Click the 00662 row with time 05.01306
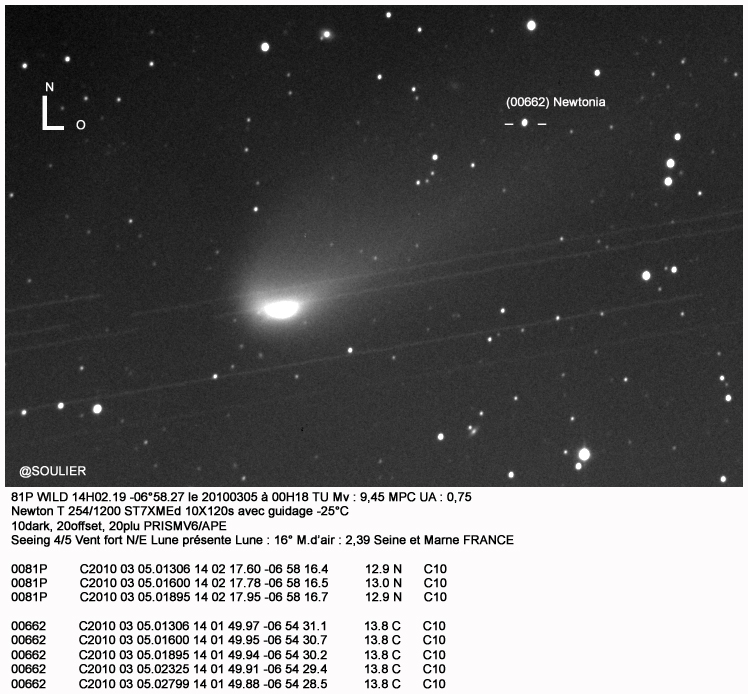 tap(229, 626)
